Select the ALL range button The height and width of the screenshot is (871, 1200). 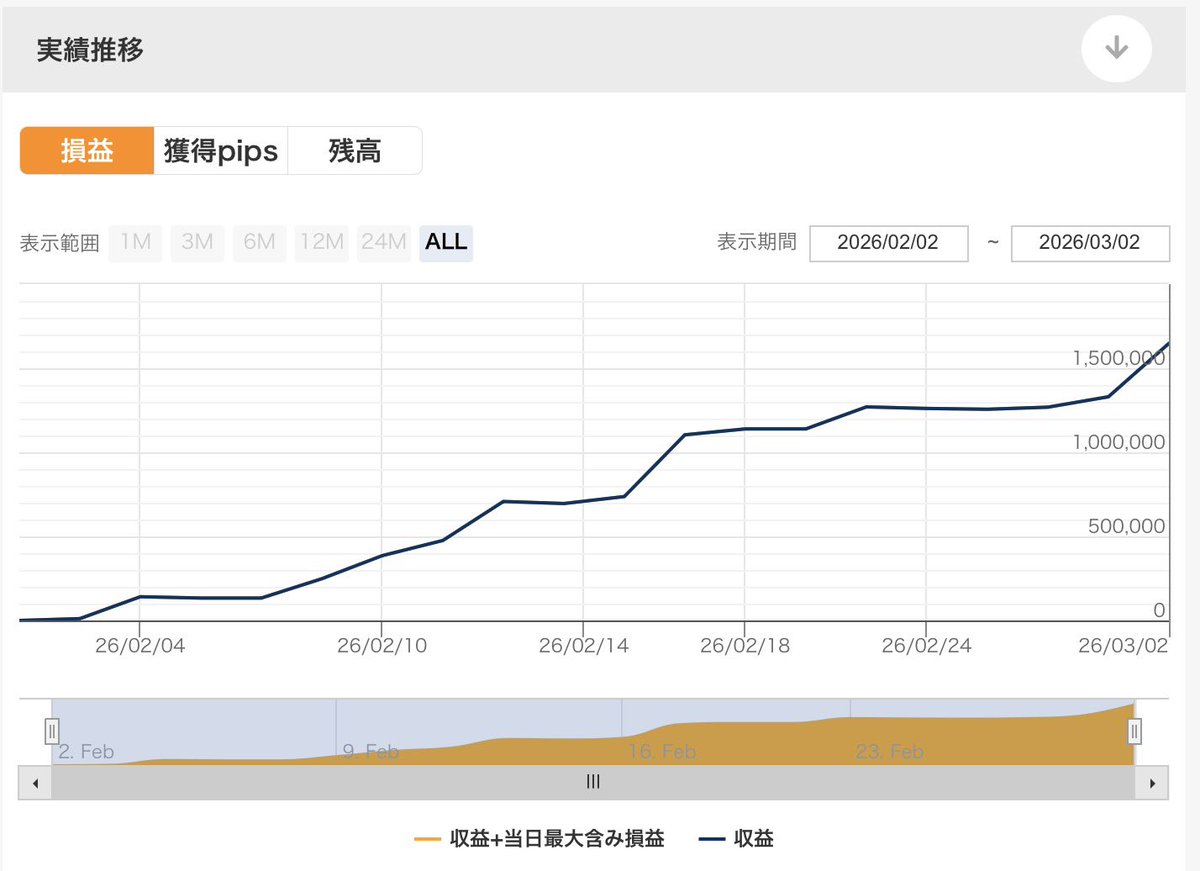446,242
